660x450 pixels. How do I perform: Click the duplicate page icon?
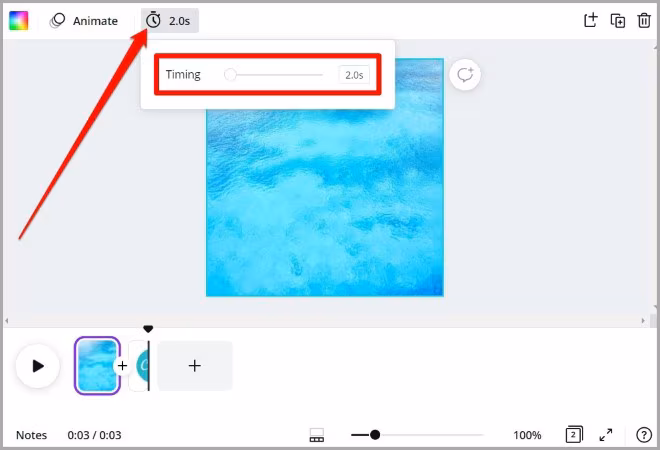tap(617, 21)
